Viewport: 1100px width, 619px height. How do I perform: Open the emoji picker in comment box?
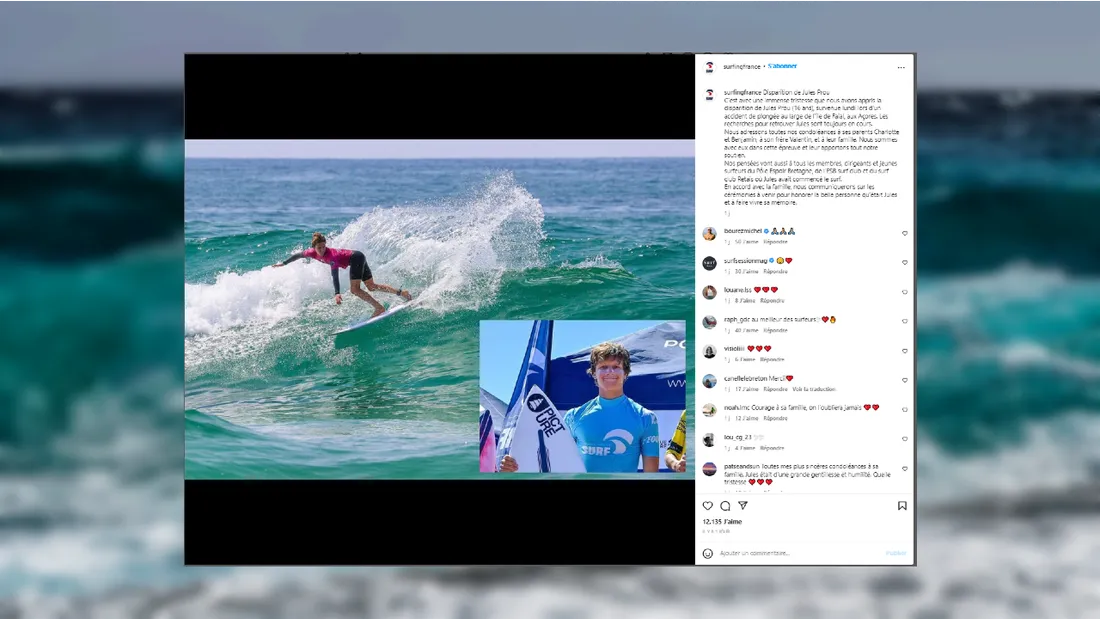click(708, 553)
